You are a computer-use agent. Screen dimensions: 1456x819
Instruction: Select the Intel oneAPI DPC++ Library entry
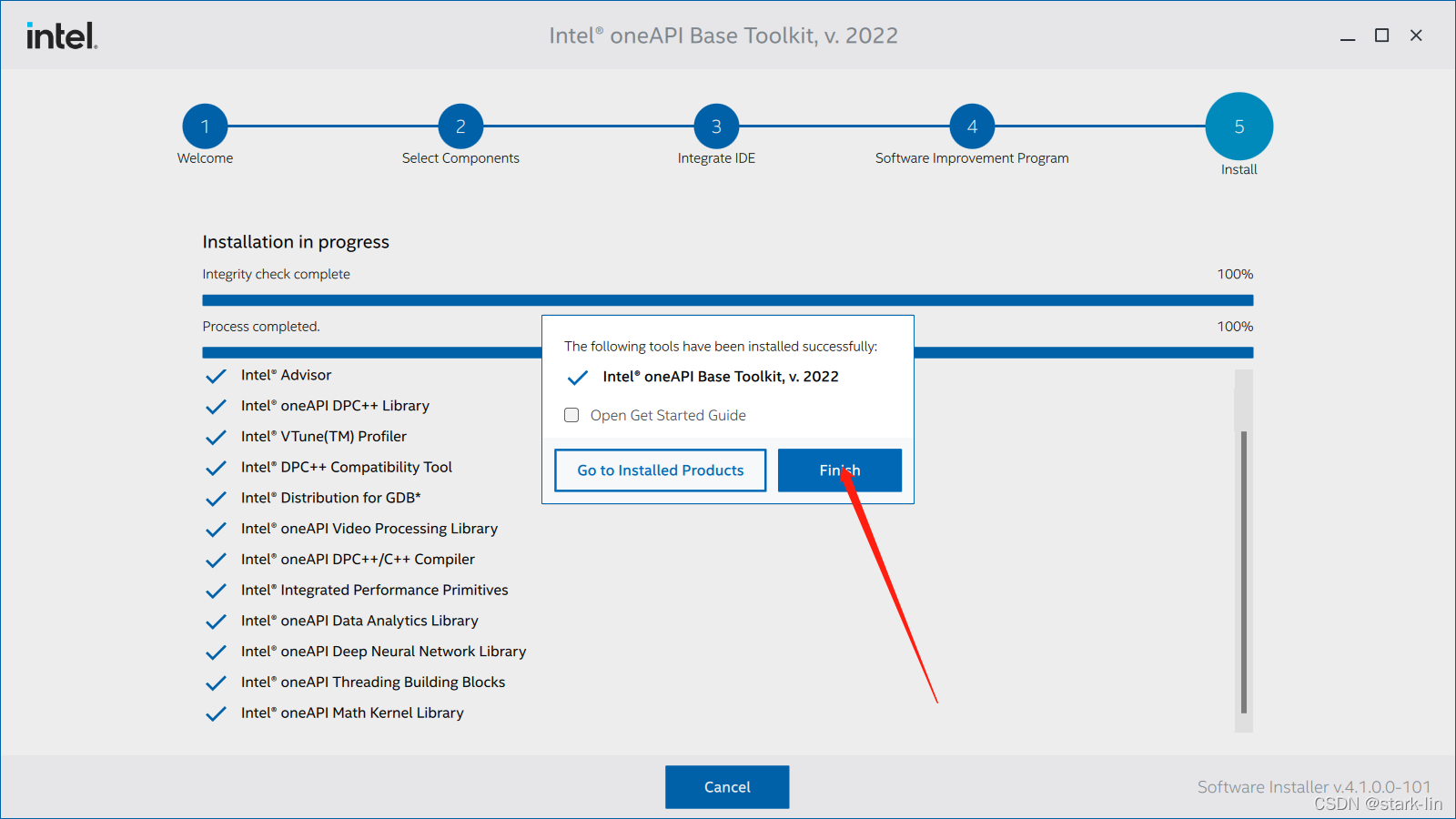(334, 406)
